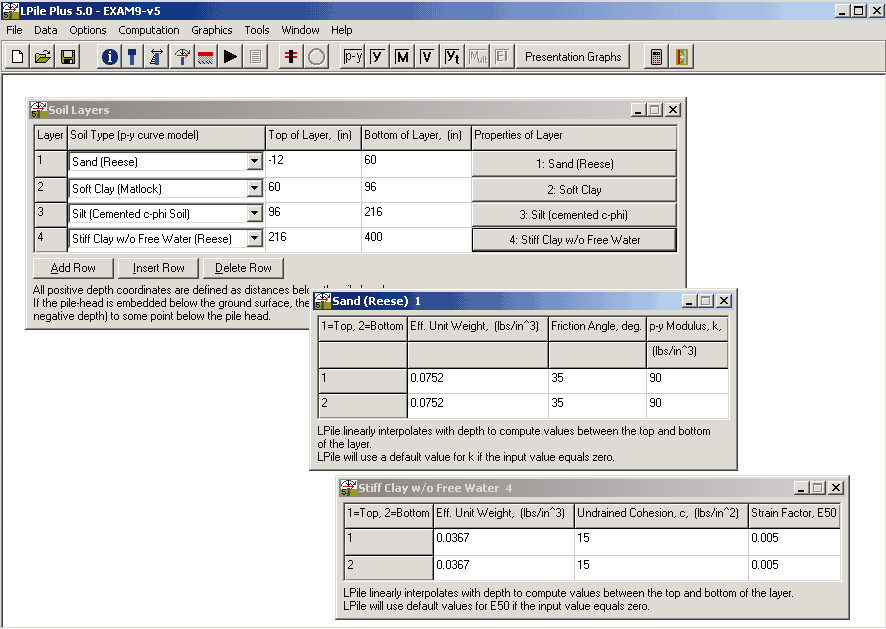
Task: Click the New file toolbar icon
Action: [17, 57]
